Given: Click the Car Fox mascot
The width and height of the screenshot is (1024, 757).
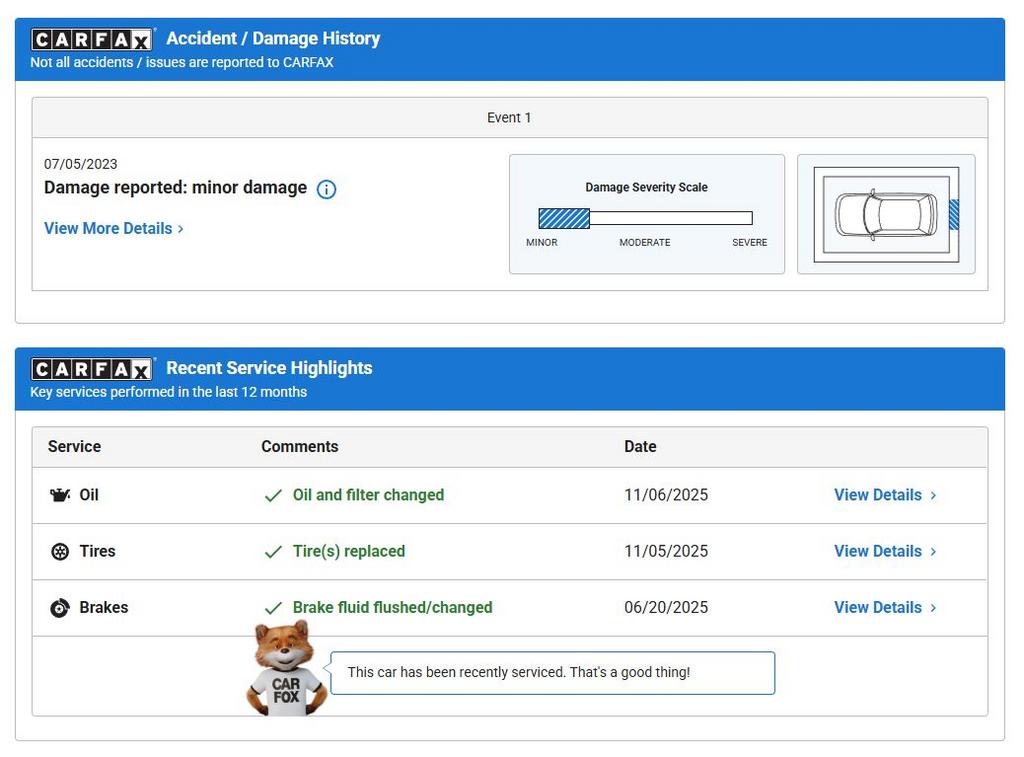Looking at the screenshot, I should pyautogui.click(x=286, y=668).
